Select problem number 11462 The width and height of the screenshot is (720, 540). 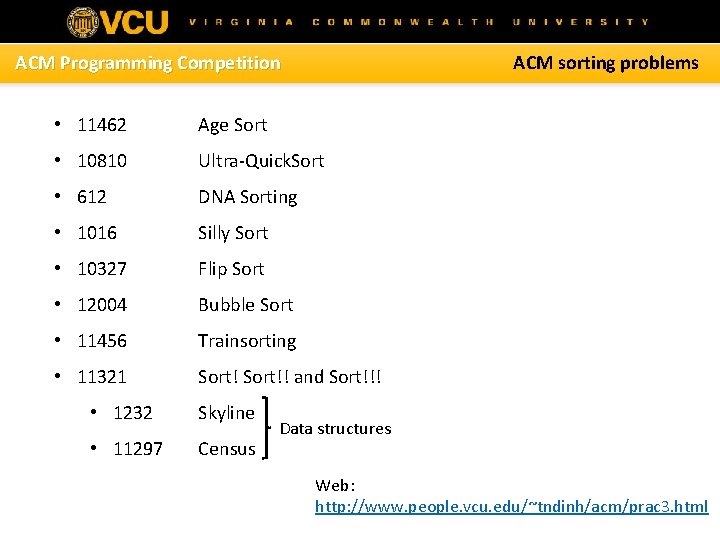[x=102, y=125]
